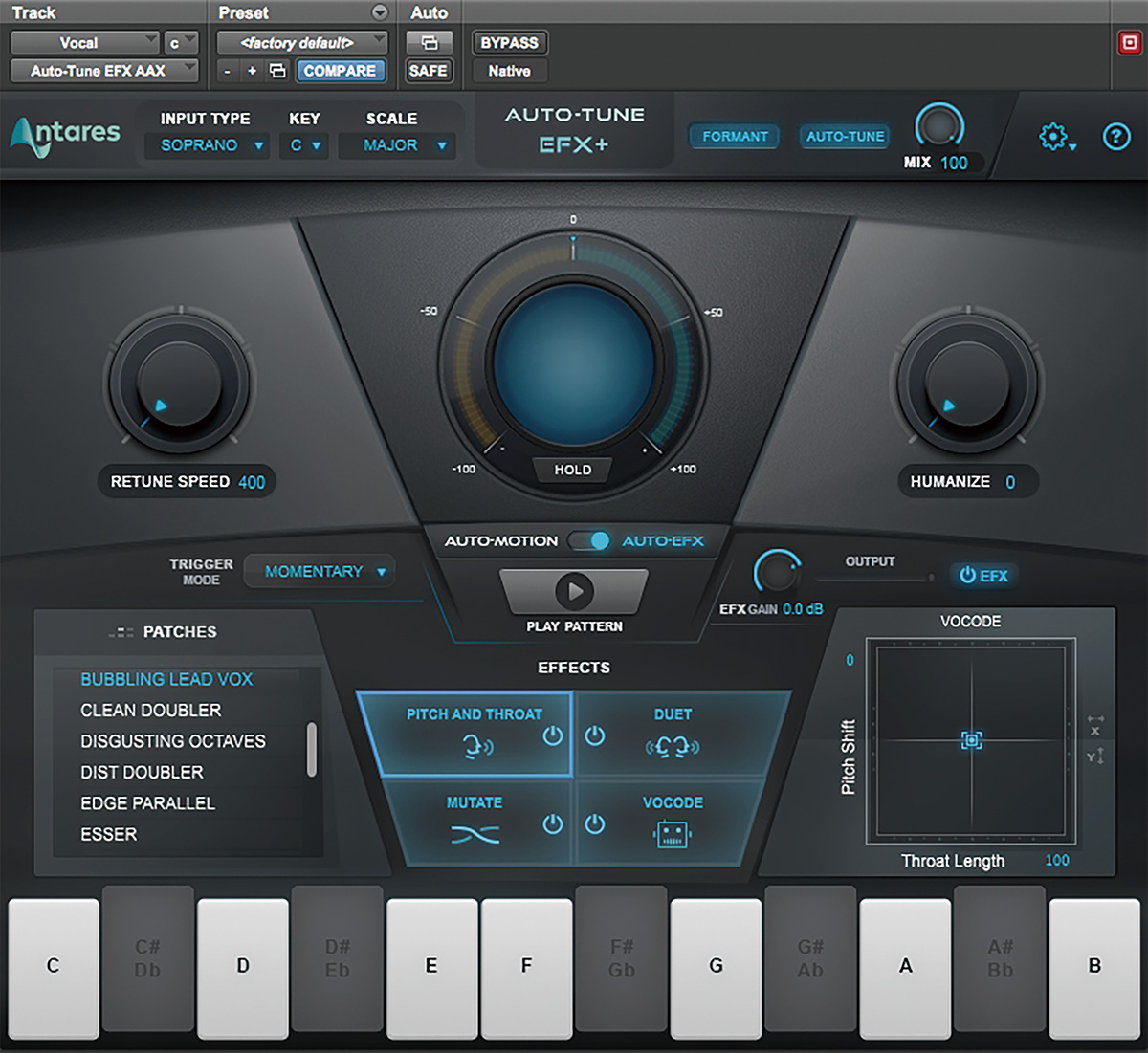Click the Mix knob
Screen dimensions: 1148x1053
click(x=939, y=127)
